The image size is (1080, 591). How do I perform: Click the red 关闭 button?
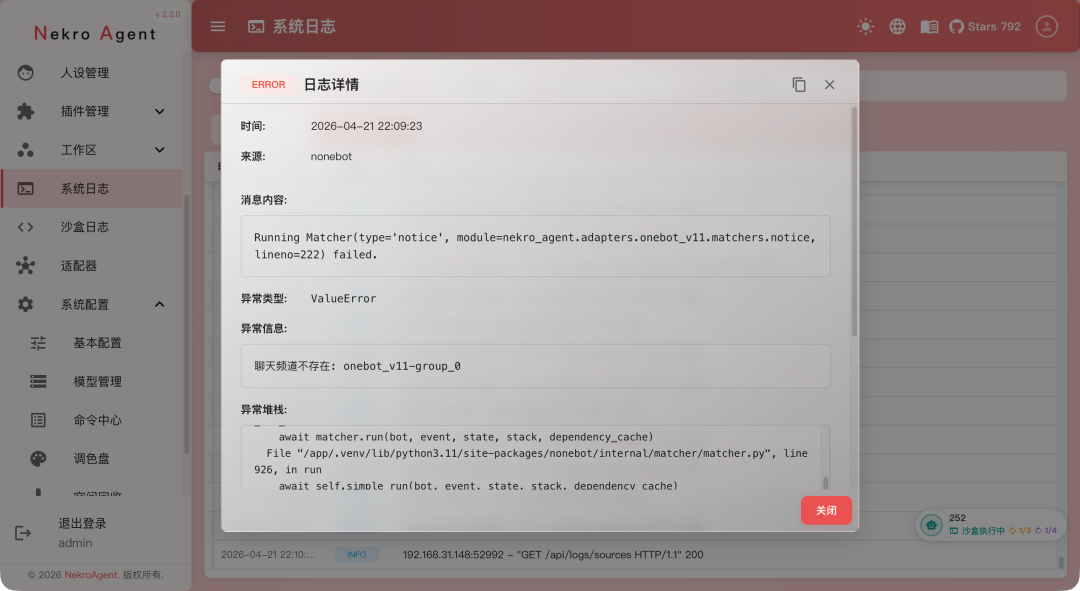[826, 510]
